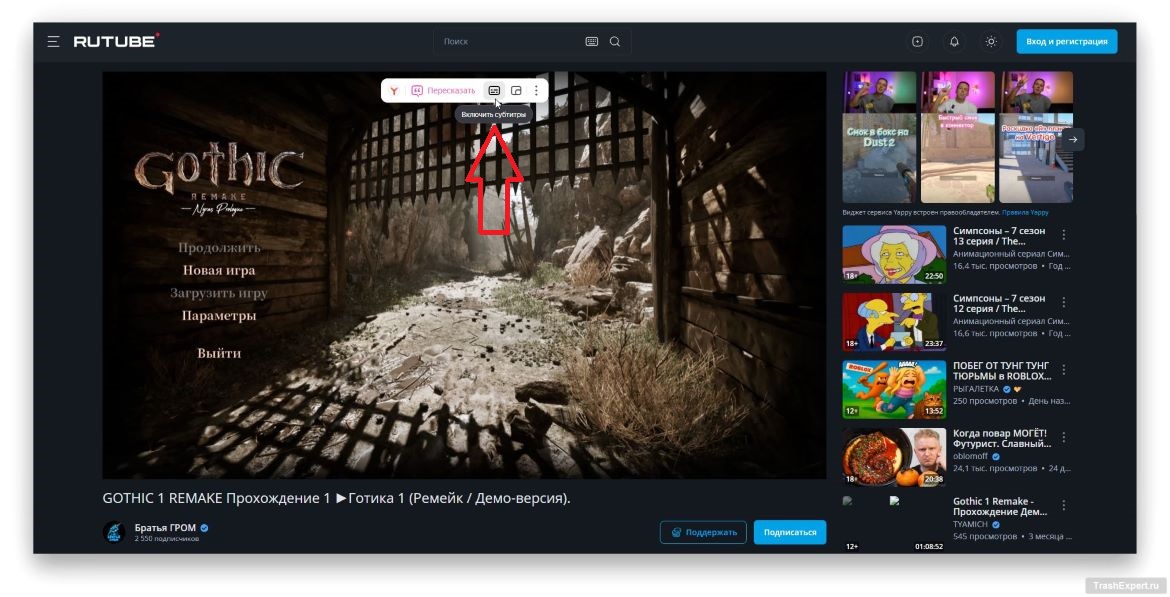Open Братья ГРОМ channel name
The width and height of the screenshot is (1170, 597).
[166, 528]
